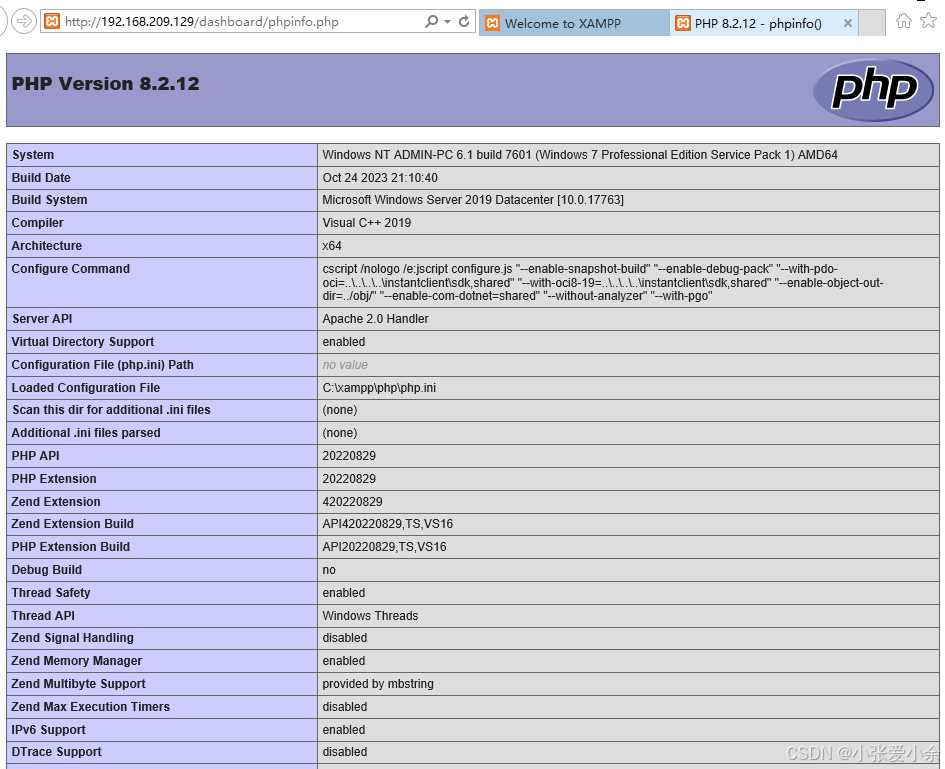
Task: Select the Debug Build 'no' value
Action: (x=328, y=570)
